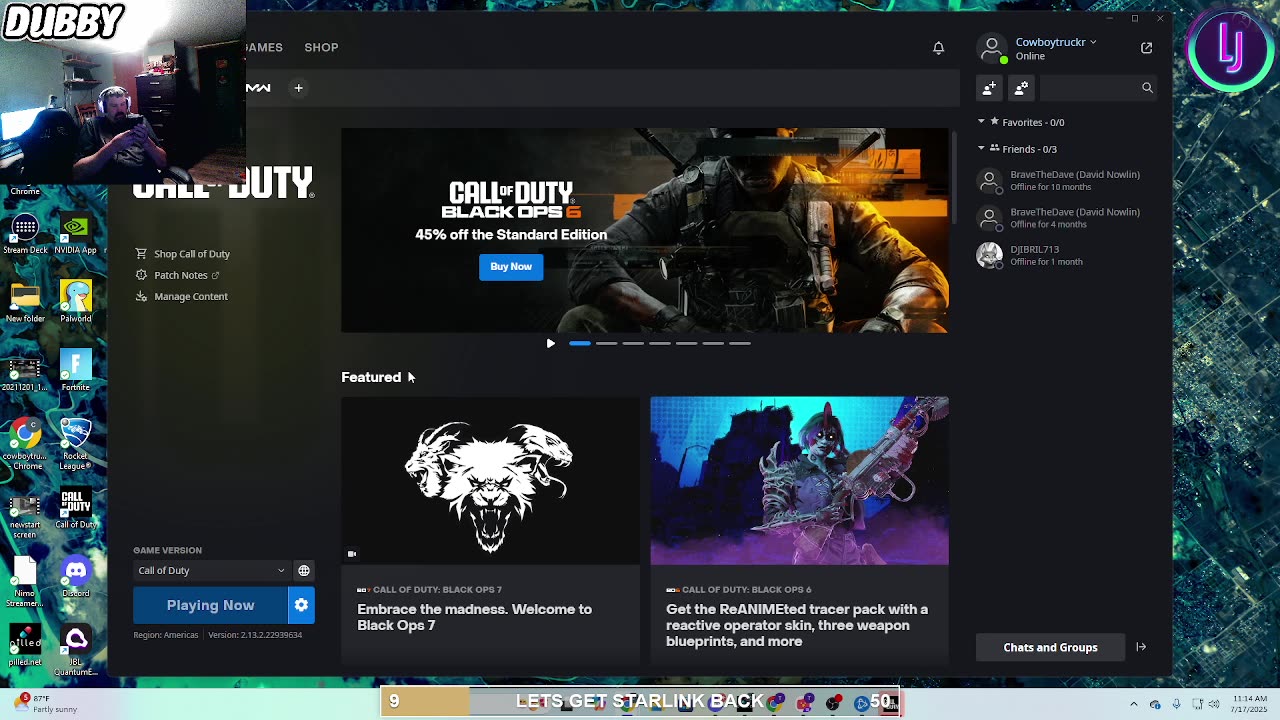
Task: Open cowboytru... Chrome desktop shortcut
Action: click(x=25, y=444)
